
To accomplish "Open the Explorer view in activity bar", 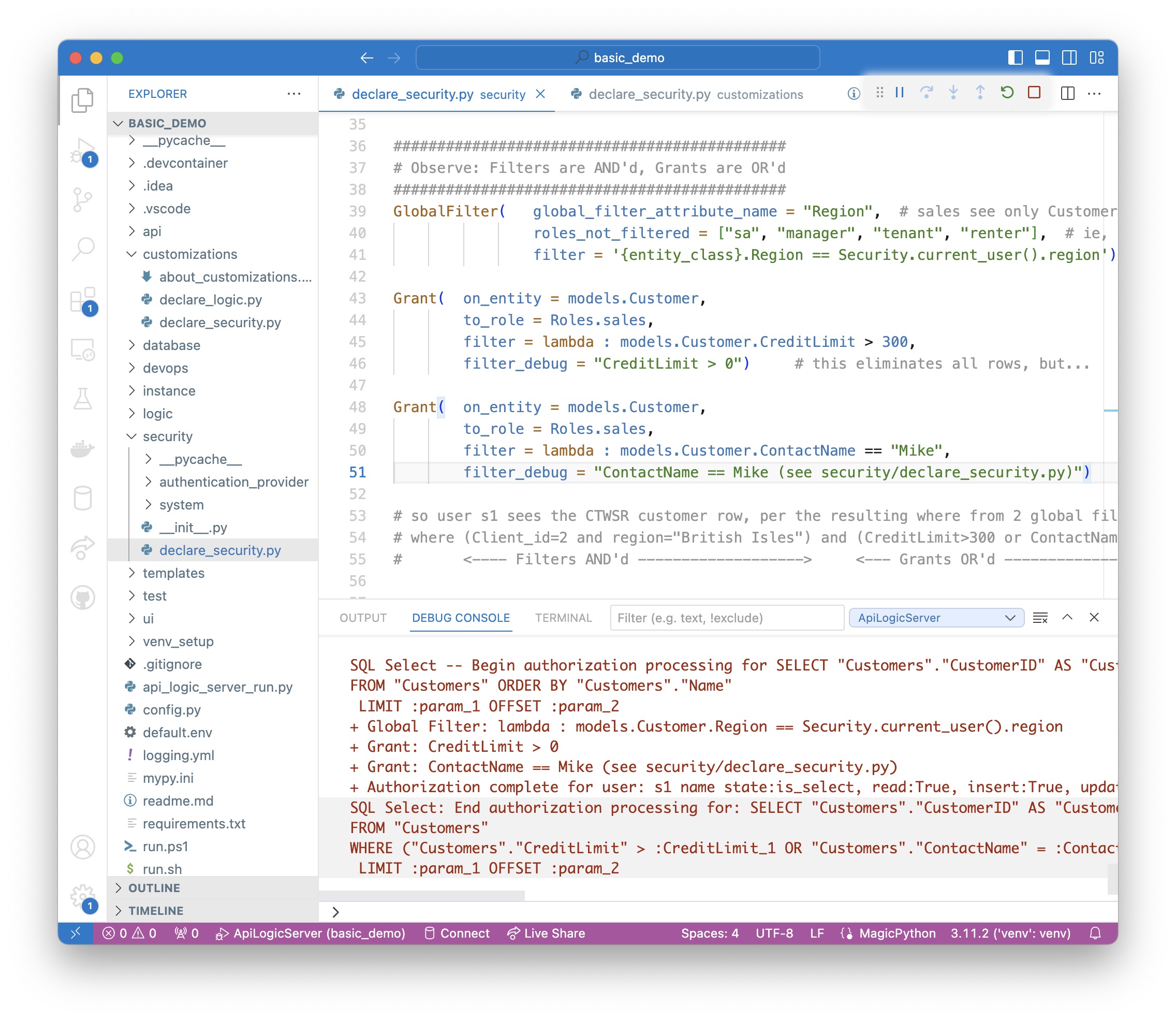I will [83, 100].
